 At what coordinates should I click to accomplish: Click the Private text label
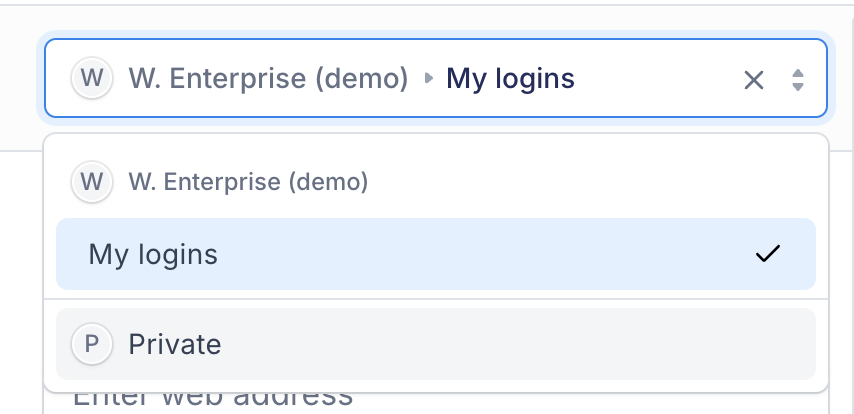175,344
